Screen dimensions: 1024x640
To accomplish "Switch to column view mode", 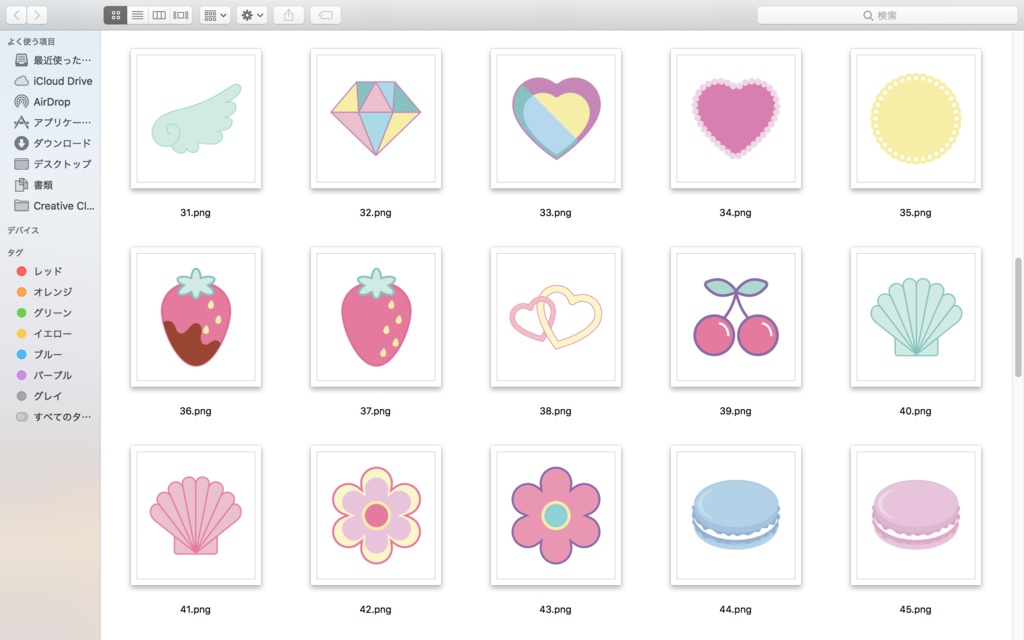I will tap(159, 15).
